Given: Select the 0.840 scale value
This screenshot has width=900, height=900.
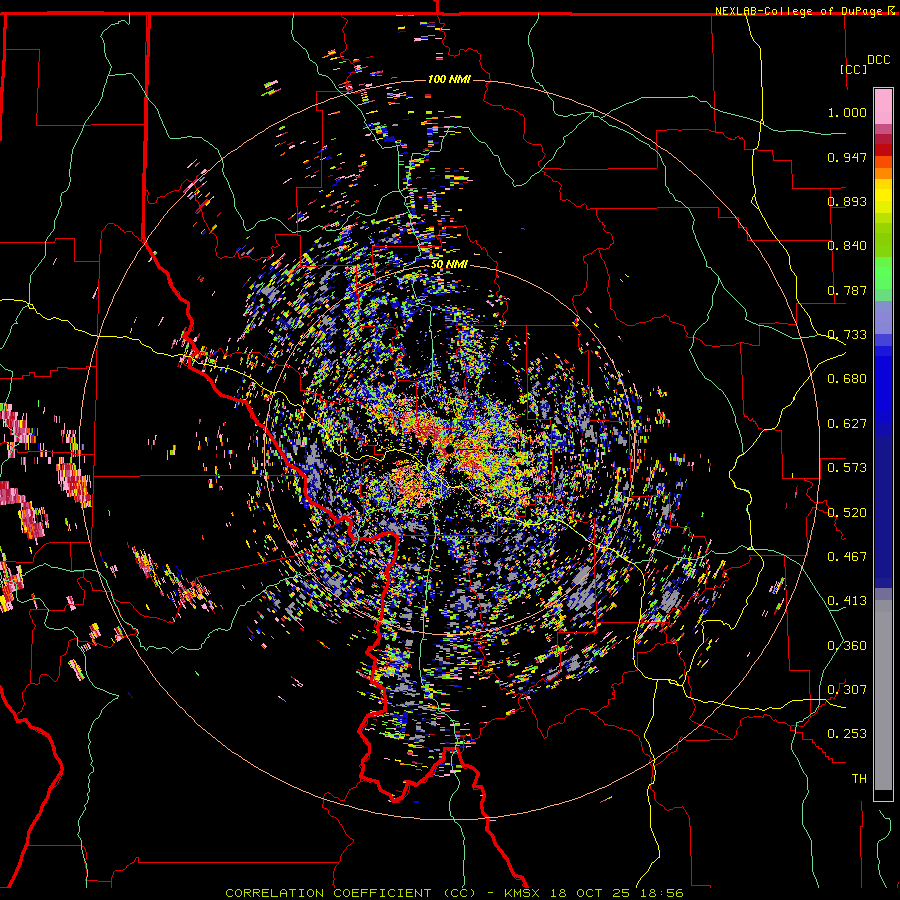Looking at the screenshot, I should tap(847, 246).
